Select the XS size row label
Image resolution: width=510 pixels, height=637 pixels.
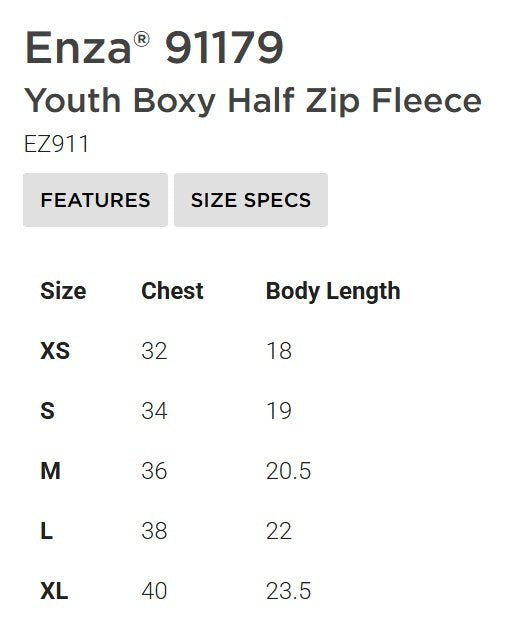tap(55, 351)
